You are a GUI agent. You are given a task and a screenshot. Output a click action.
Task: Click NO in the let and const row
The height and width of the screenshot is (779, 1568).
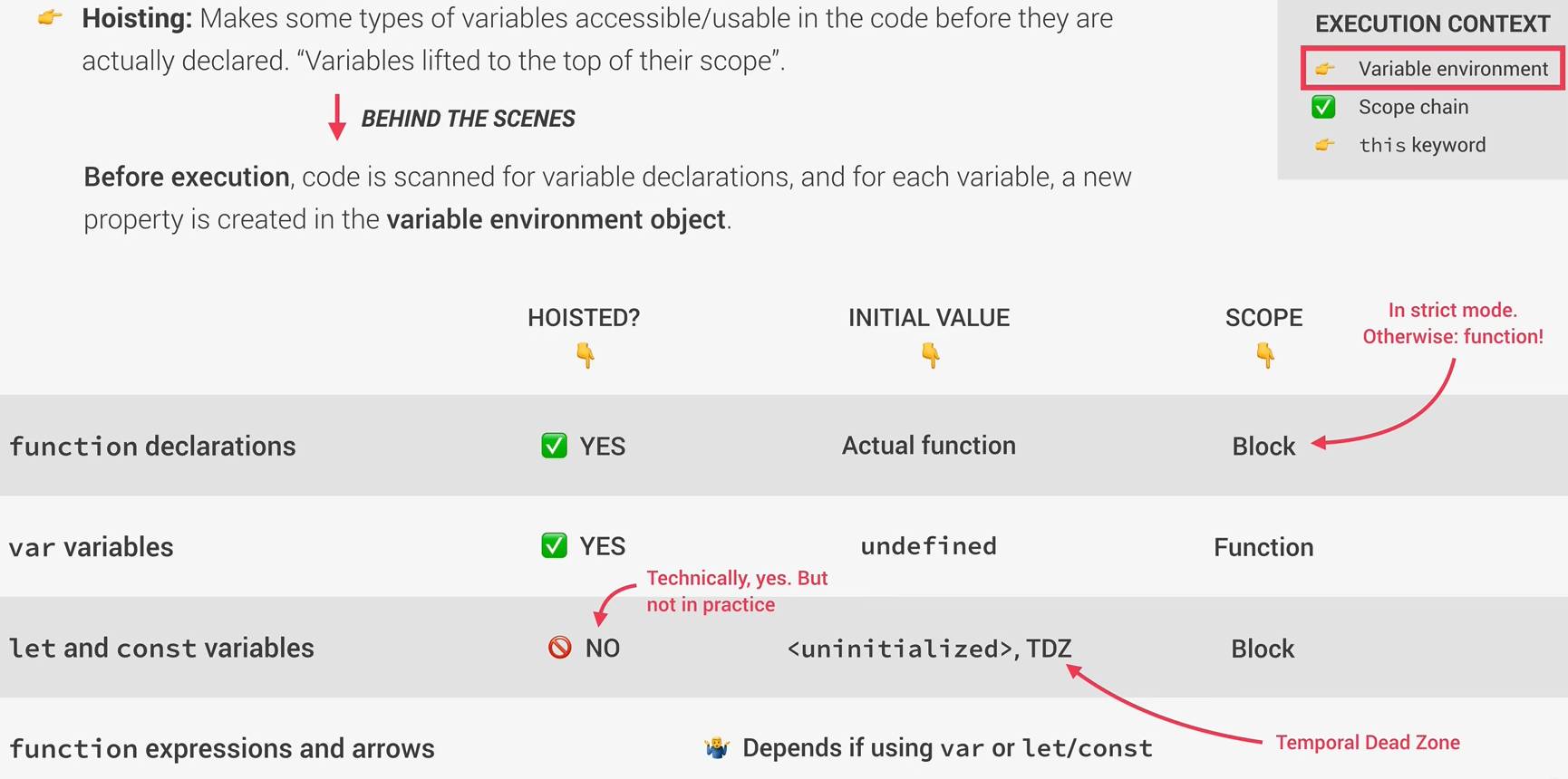(x=603, y=649)
